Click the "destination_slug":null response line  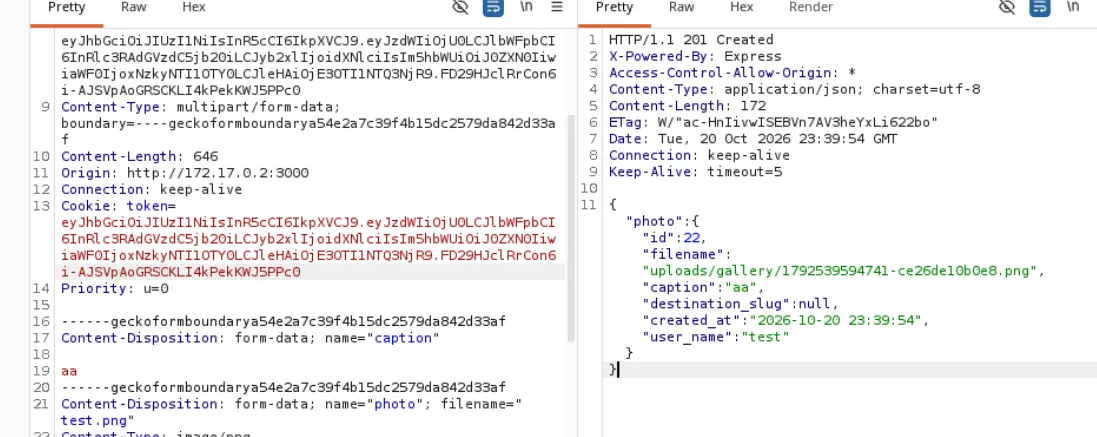[x=740, y=305]
